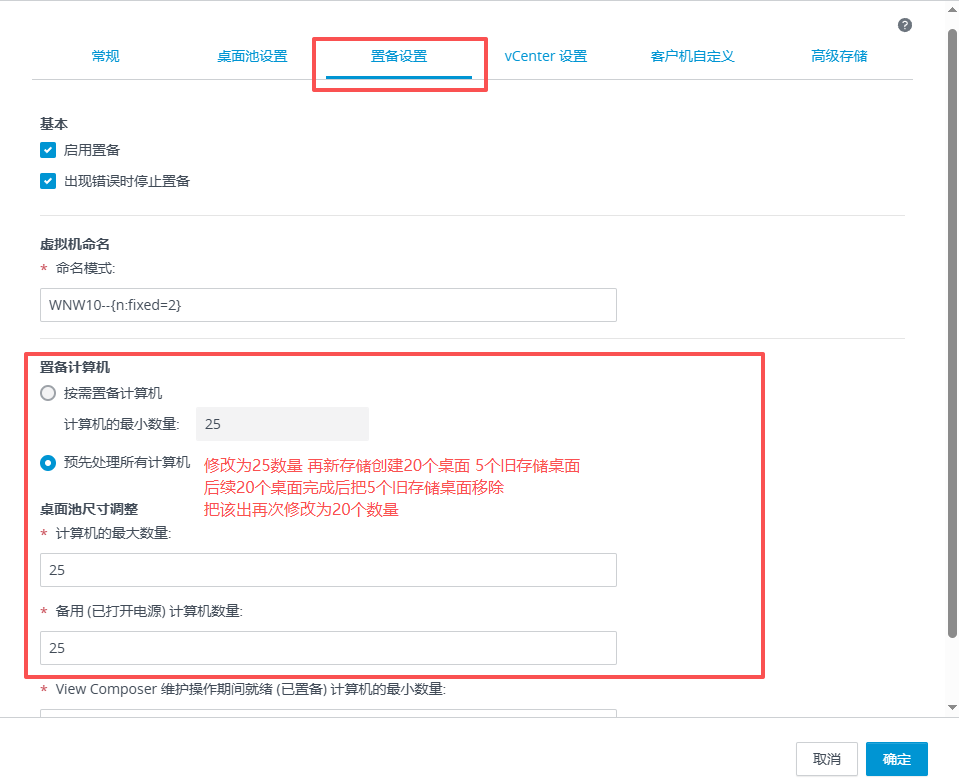Uncheck the 启用置备 checkbox
This screenshot has height=784, width=959.
(x=47, y=150)
